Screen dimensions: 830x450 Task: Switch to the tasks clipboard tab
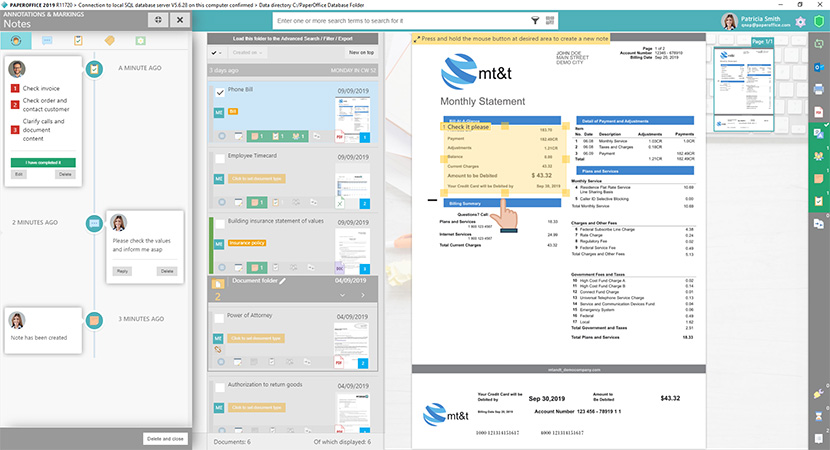click(78, 41)
